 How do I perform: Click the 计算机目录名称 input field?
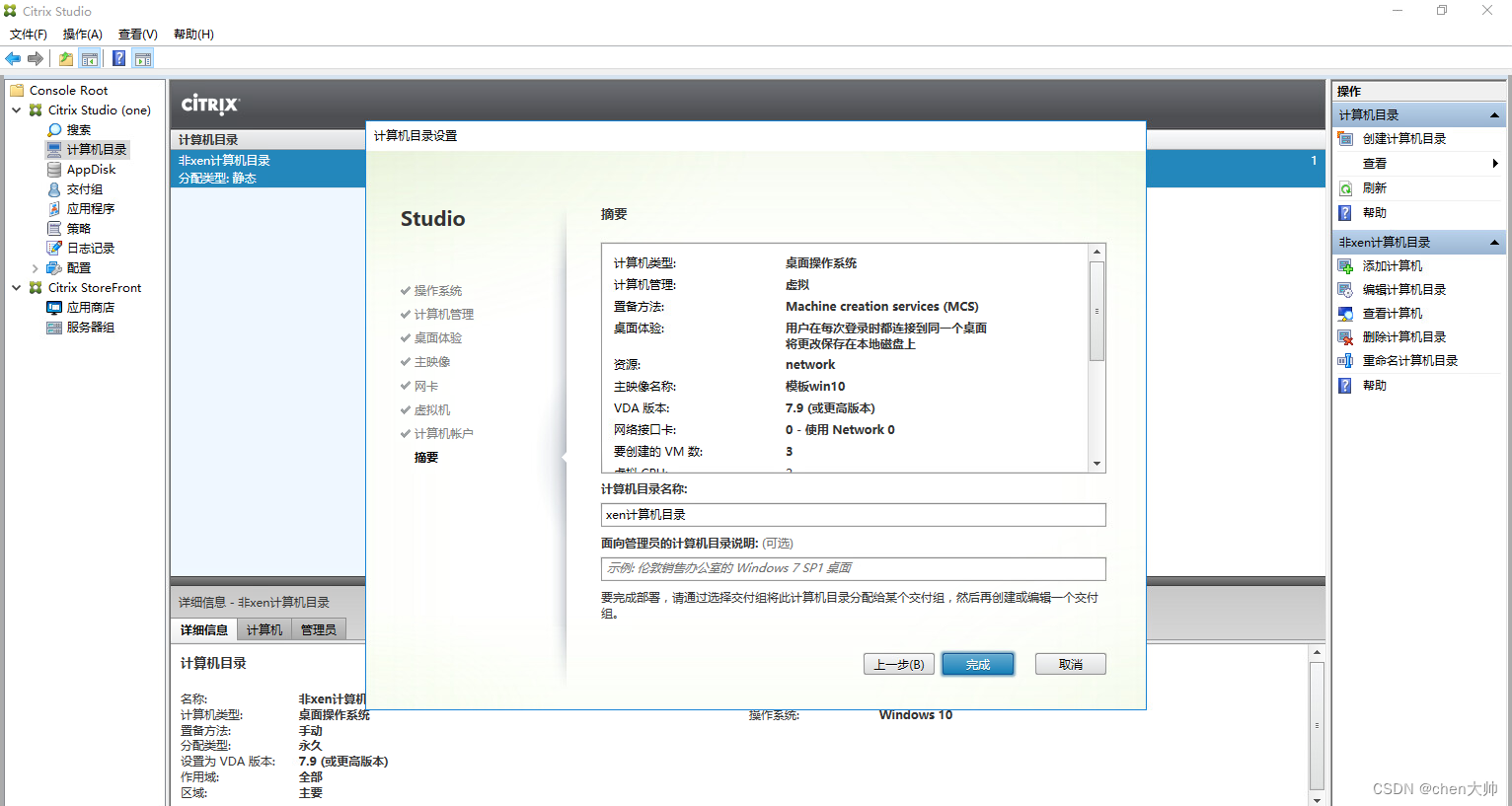coord(854,515)
